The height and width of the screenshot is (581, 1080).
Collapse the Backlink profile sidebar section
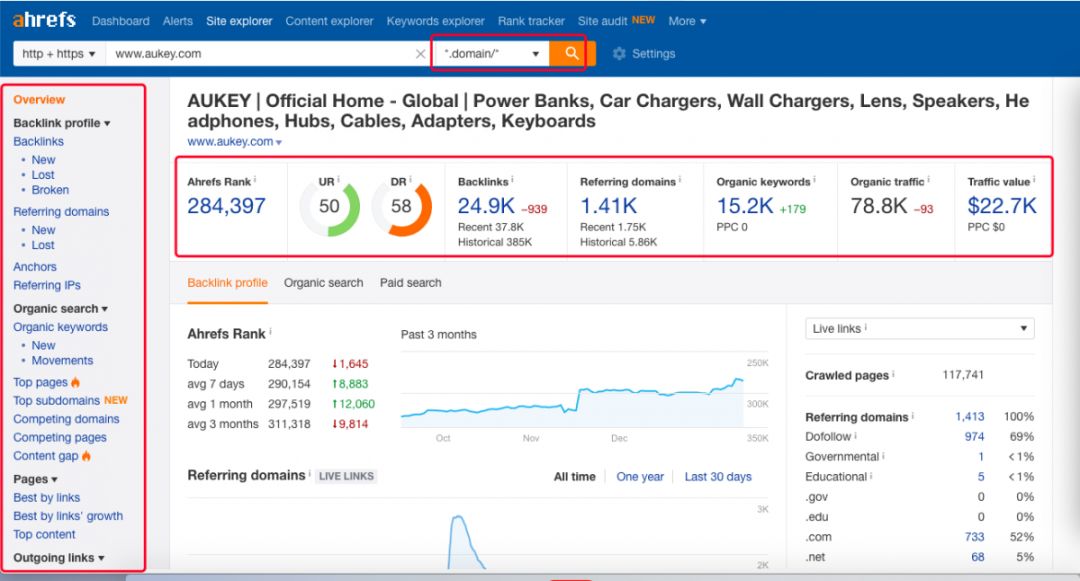pyautogui.click(x=61, y=123)
